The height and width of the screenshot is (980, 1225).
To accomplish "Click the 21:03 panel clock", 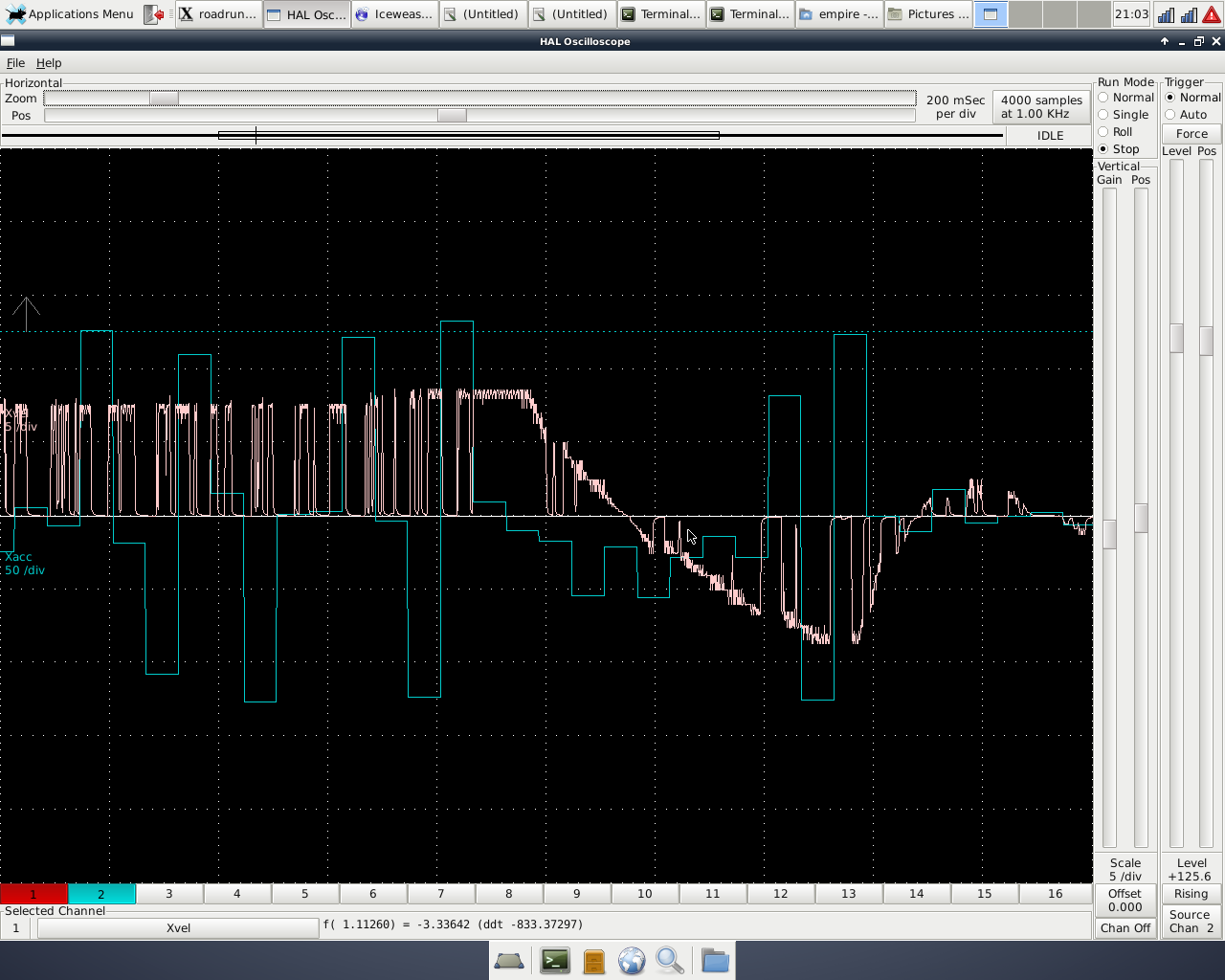I will [1132, 14].
